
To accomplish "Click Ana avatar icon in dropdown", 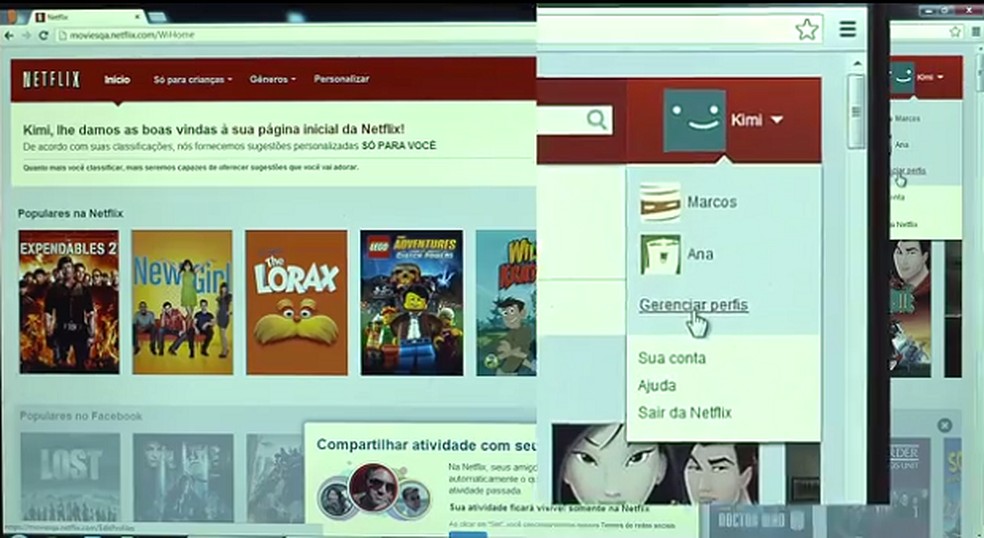I will 660,254.
